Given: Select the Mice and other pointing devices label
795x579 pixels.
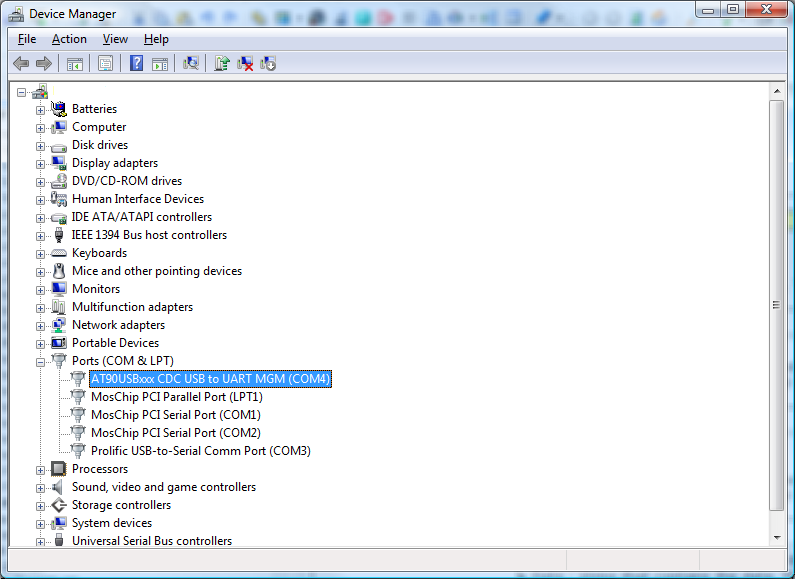Looking at the screenshot, I should tap(157, 271).
